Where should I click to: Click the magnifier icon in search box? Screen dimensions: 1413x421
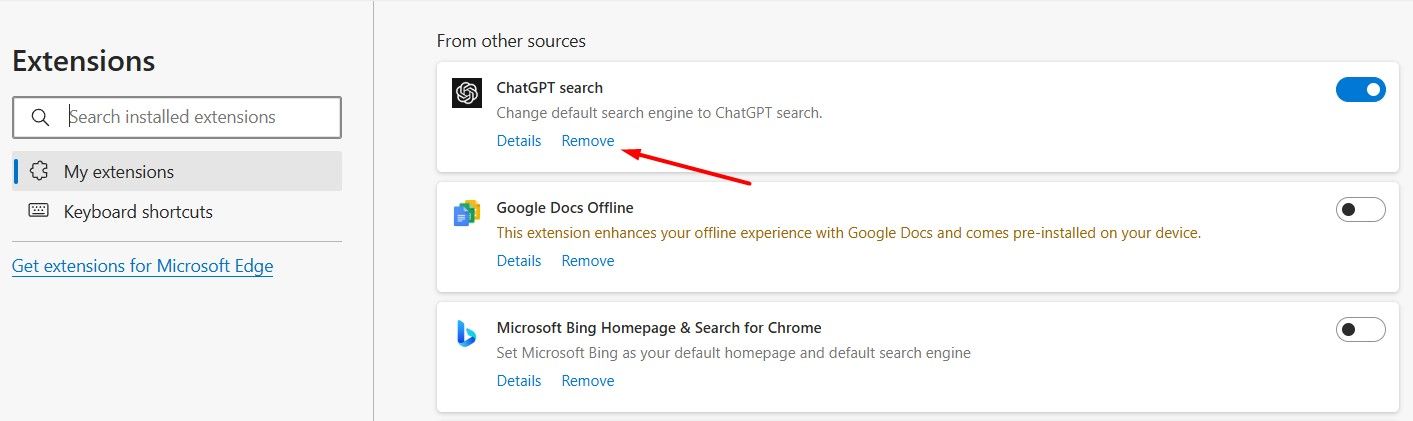(40, 117)
